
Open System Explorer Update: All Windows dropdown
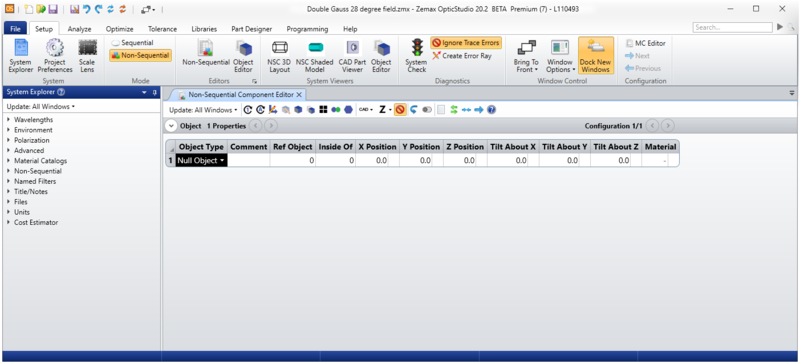41,107
